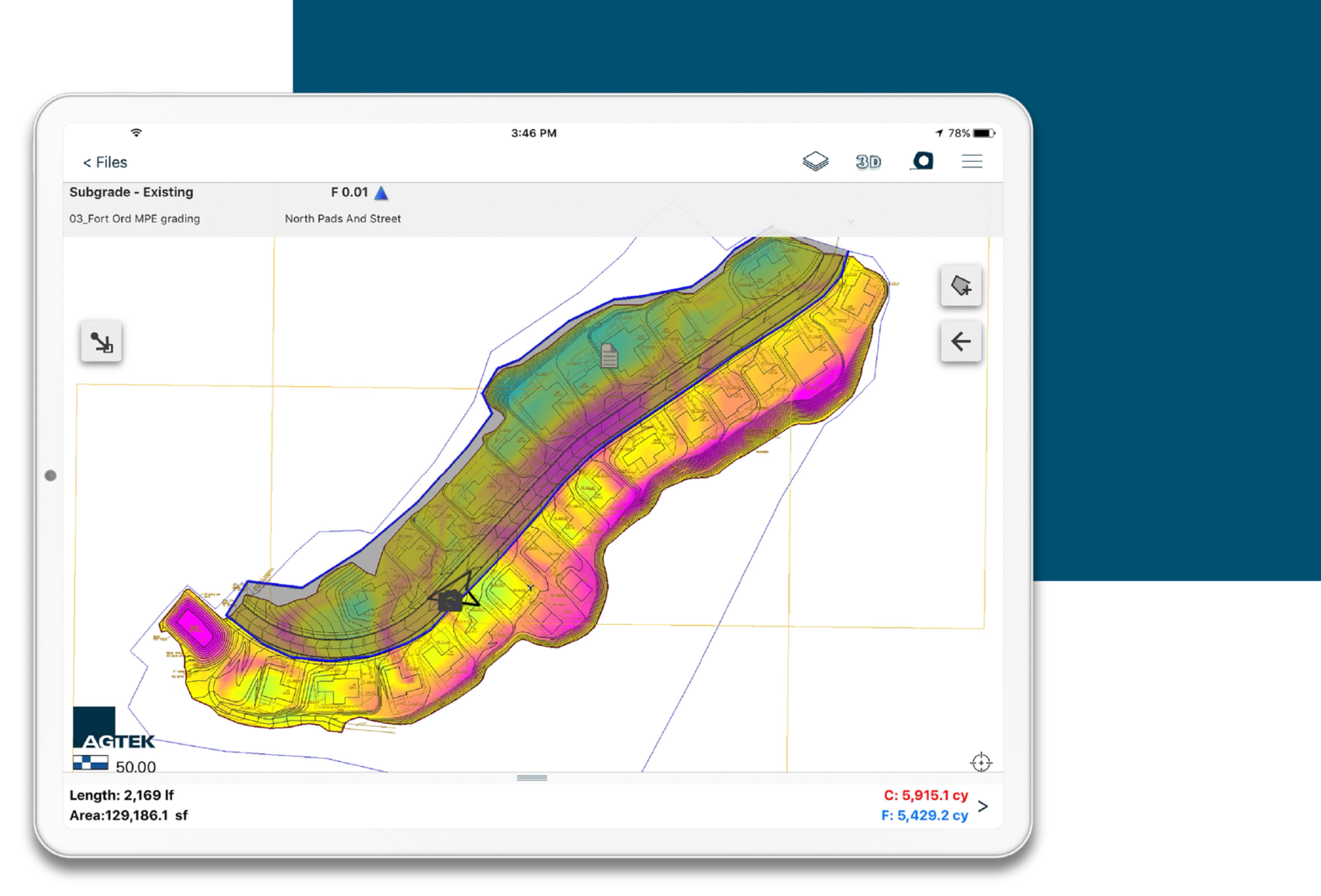Open the cut value C: 5,915.1 cy
This screenshot has width=1321, height=896.
coord(927,795)
